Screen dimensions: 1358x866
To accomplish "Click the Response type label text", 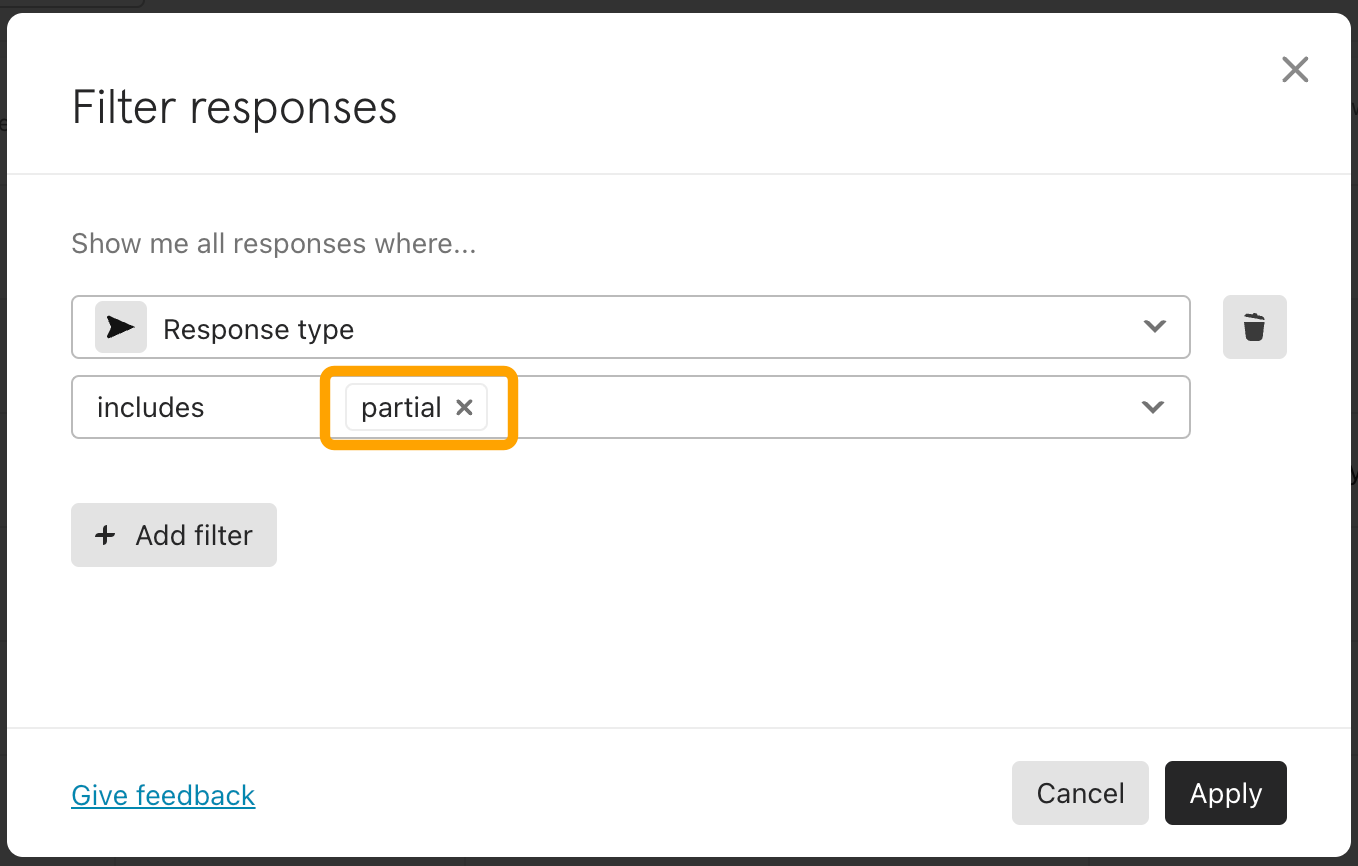I will 259,329.
